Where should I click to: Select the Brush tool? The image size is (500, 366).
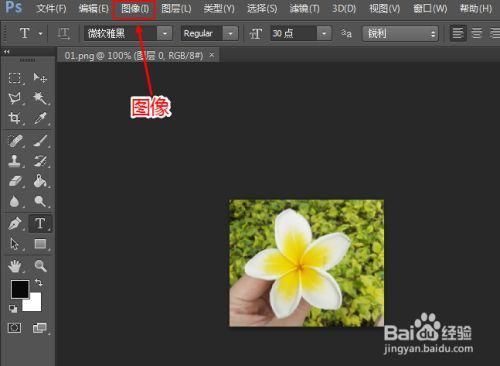tap(40, 141)
